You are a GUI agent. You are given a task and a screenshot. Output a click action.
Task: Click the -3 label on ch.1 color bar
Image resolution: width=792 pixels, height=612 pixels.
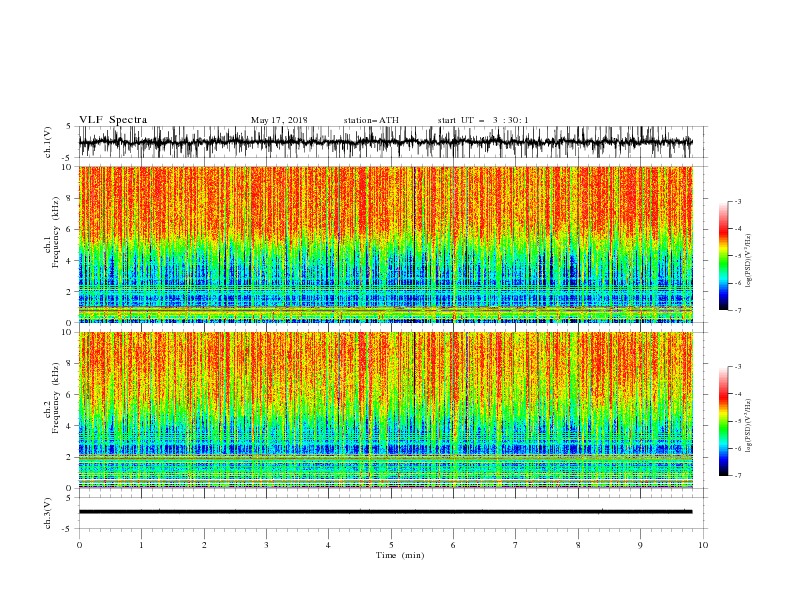[x=738, y=201]
